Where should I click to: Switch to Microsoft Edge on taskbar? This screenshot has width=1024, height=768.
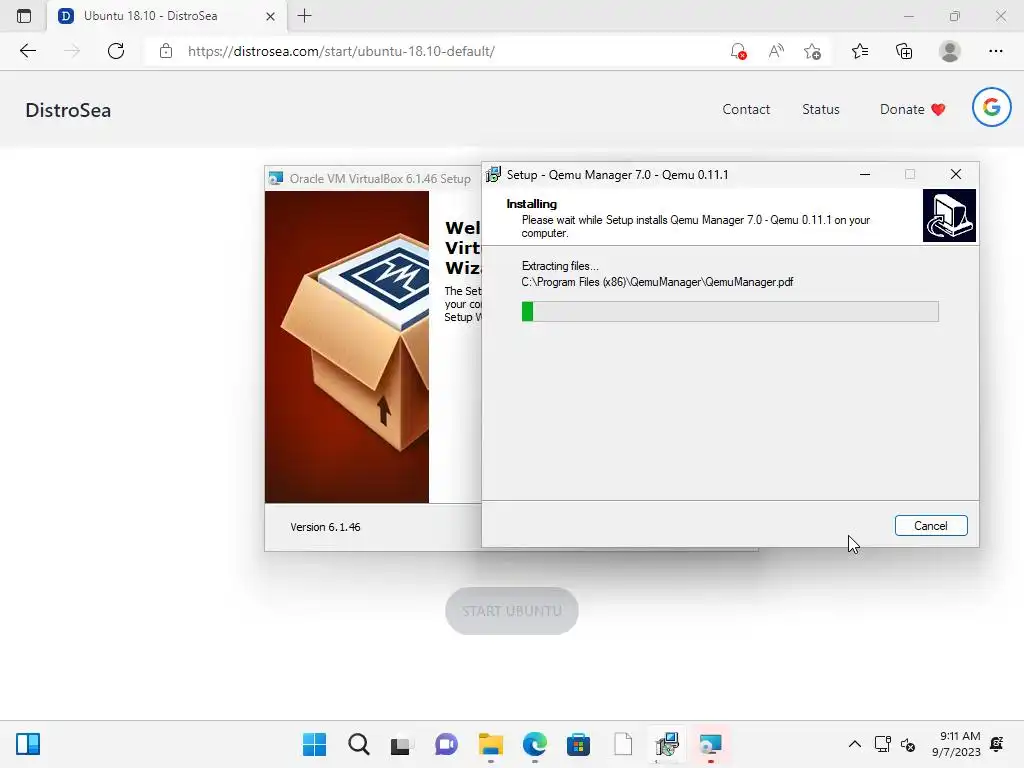[x=534, y=744]
